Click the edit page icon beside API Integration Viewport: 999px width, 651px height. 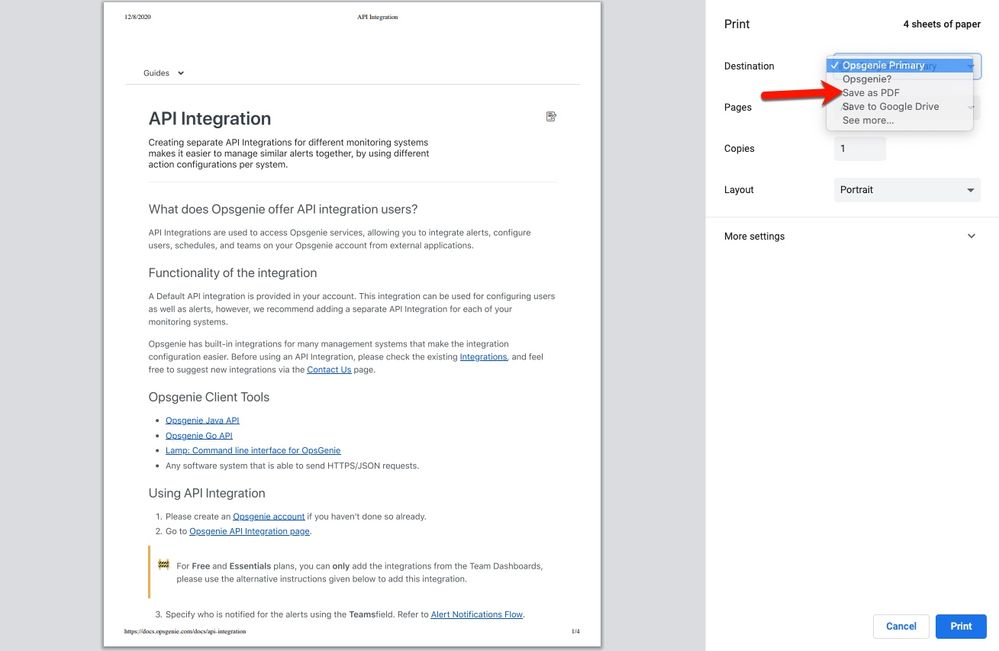point(551,117)
